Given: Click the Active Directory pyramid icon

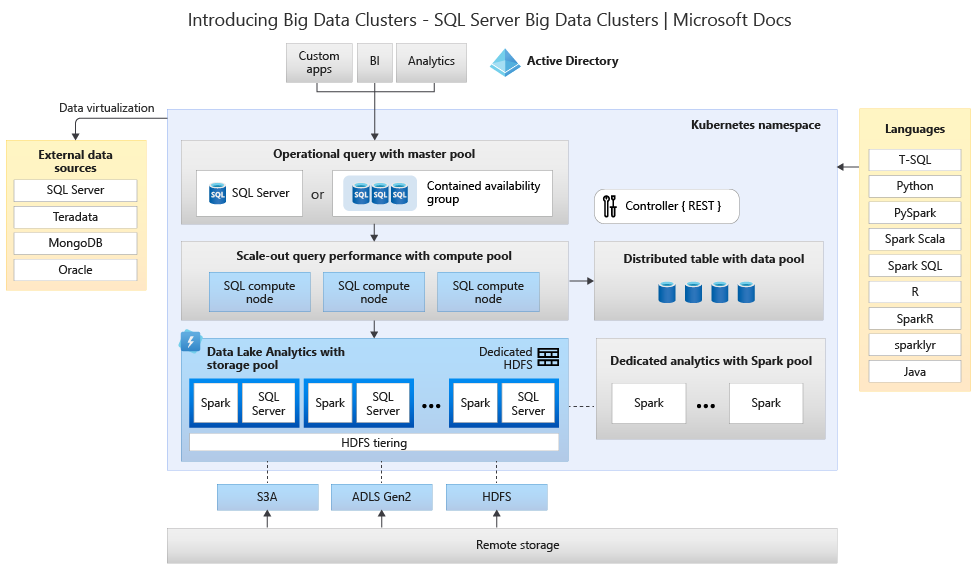Looking at the screenshot, I should tap(505, 62).
